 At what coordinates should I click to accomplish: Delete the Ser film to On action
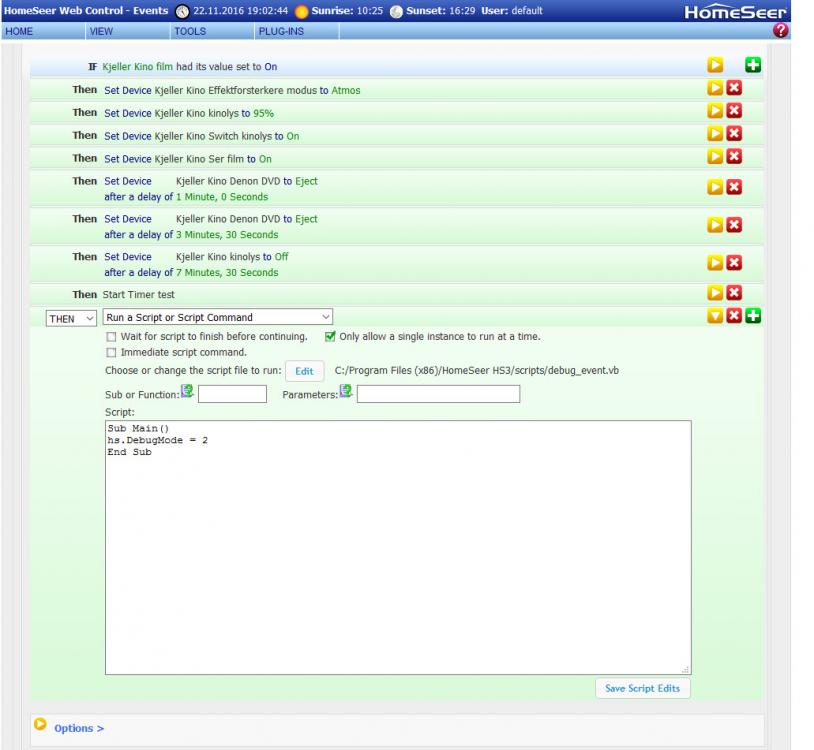click(734, 156)
